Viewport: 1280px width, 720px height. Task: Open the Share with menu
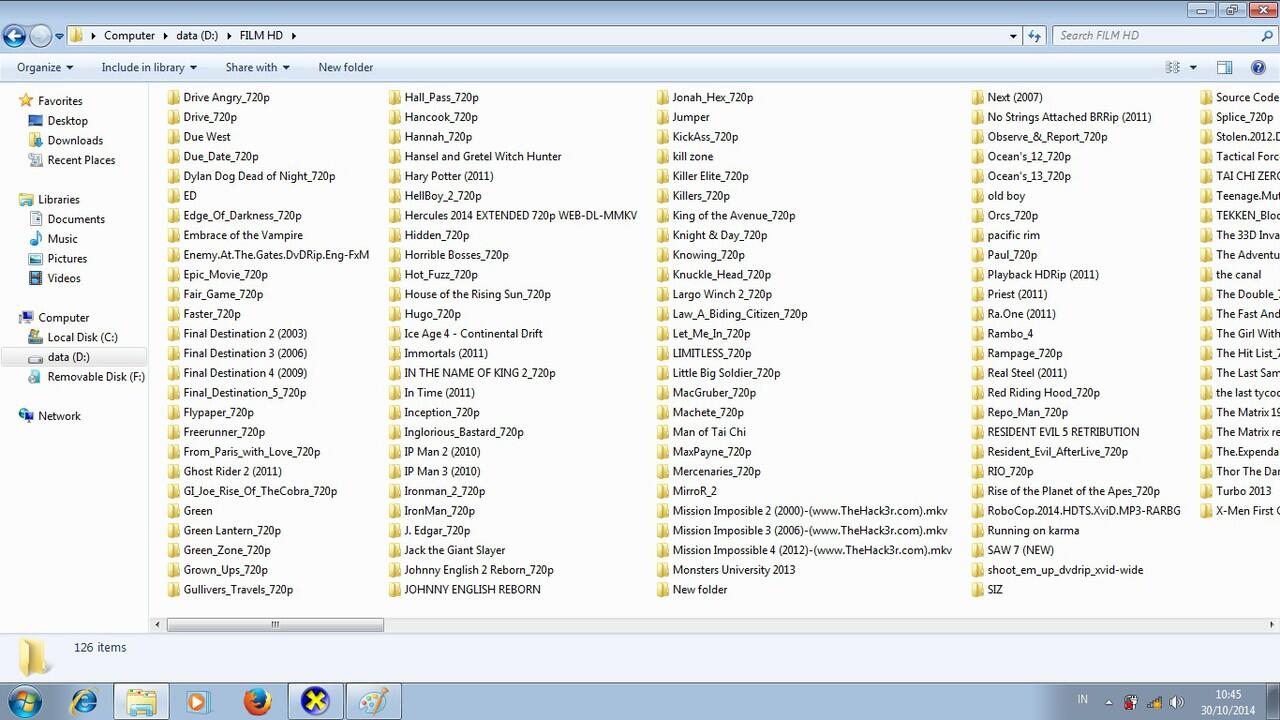pos(257,68)
